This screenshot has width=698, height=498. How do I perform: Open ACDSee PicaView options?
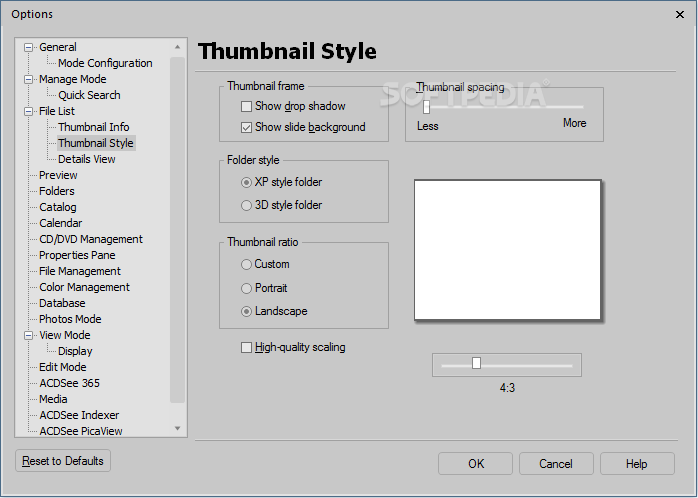click(x=81, y=431)
